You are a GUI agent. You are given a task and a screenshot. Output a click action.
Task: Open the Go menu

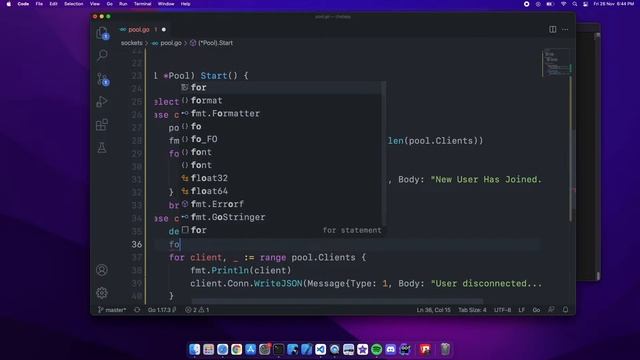[x=109, y=4]
